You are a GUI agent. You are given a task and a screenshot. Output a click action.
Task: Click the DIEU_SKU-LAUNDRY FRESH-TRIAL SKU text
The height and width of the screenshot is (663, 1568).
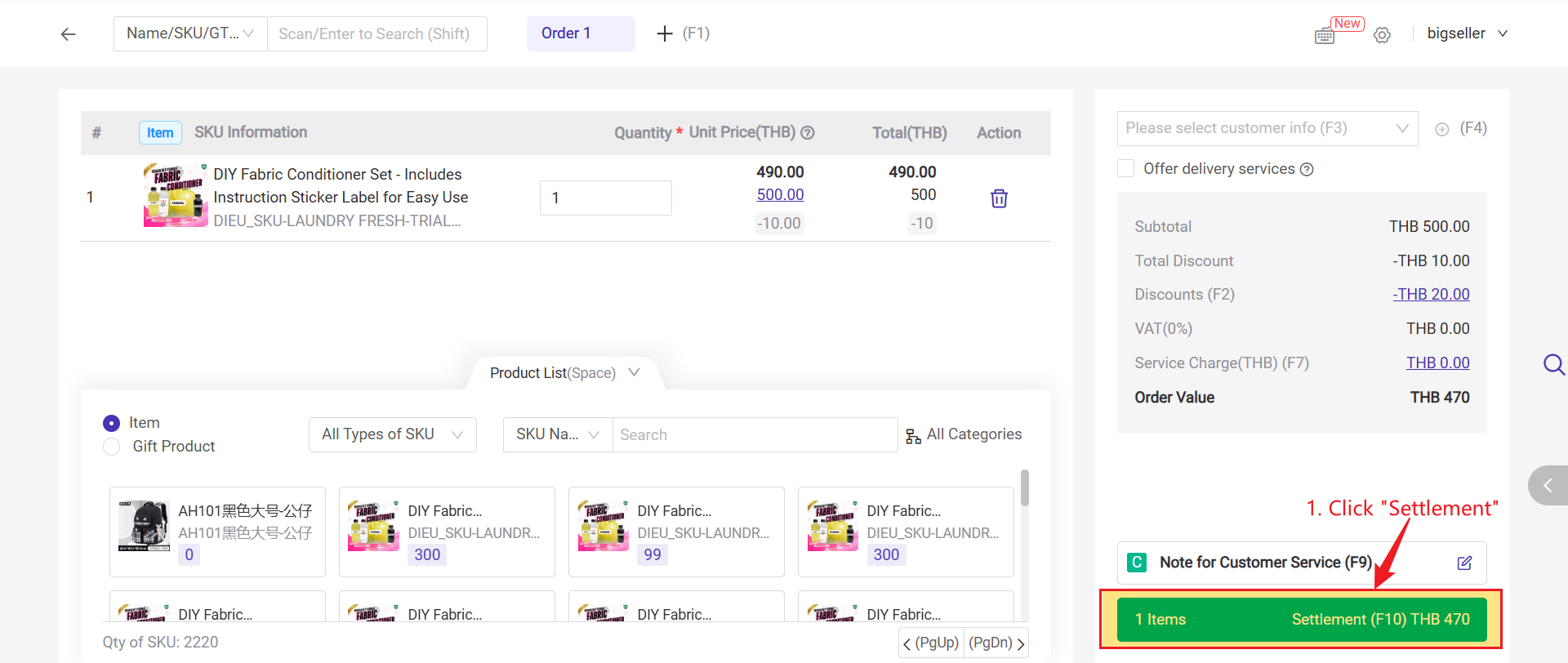click(x=337, y=220)
